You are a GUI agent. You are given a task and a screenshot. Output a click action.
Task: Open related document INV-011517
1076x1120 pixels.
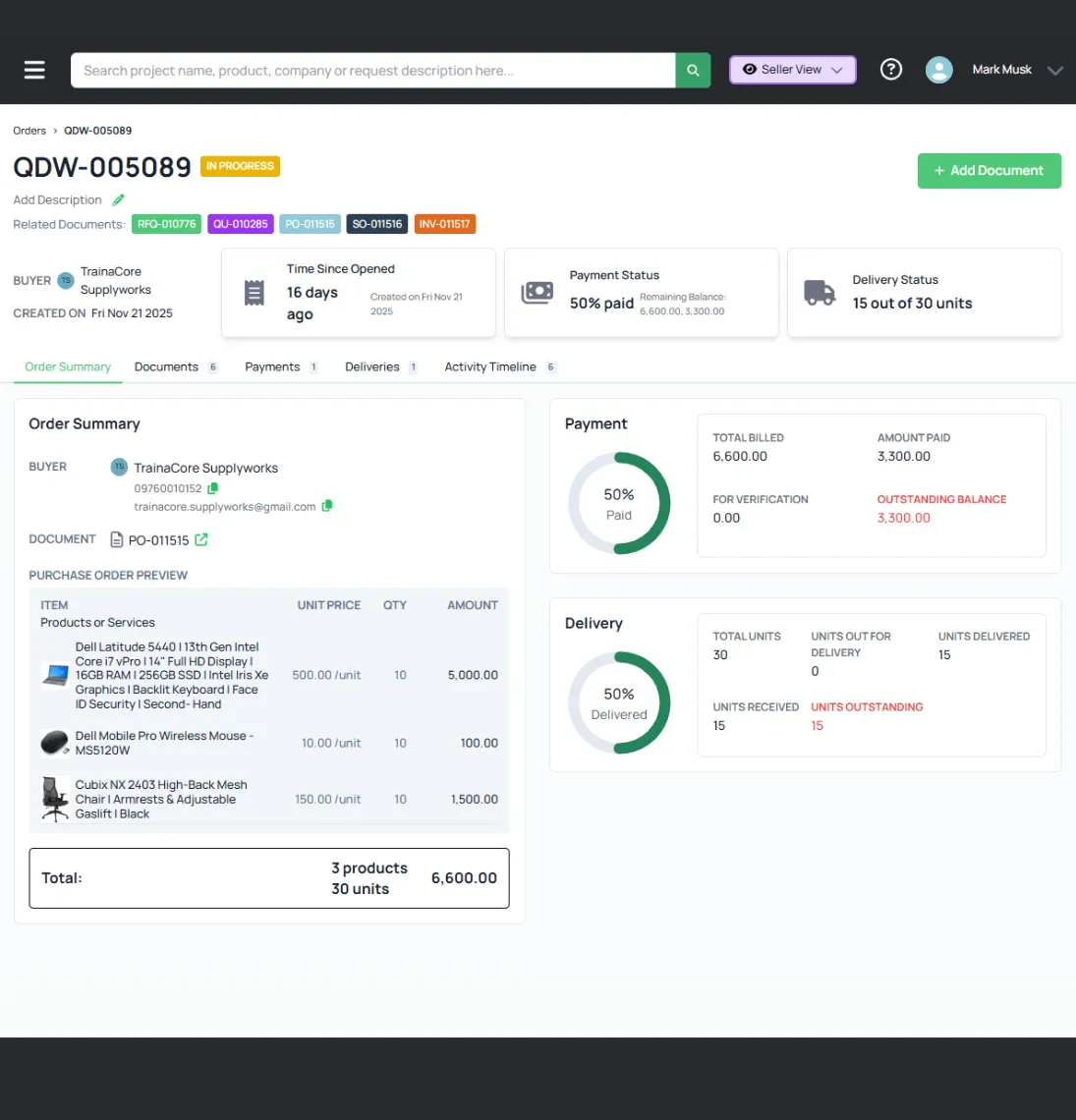pyautogui.click(x=444, y=224)
